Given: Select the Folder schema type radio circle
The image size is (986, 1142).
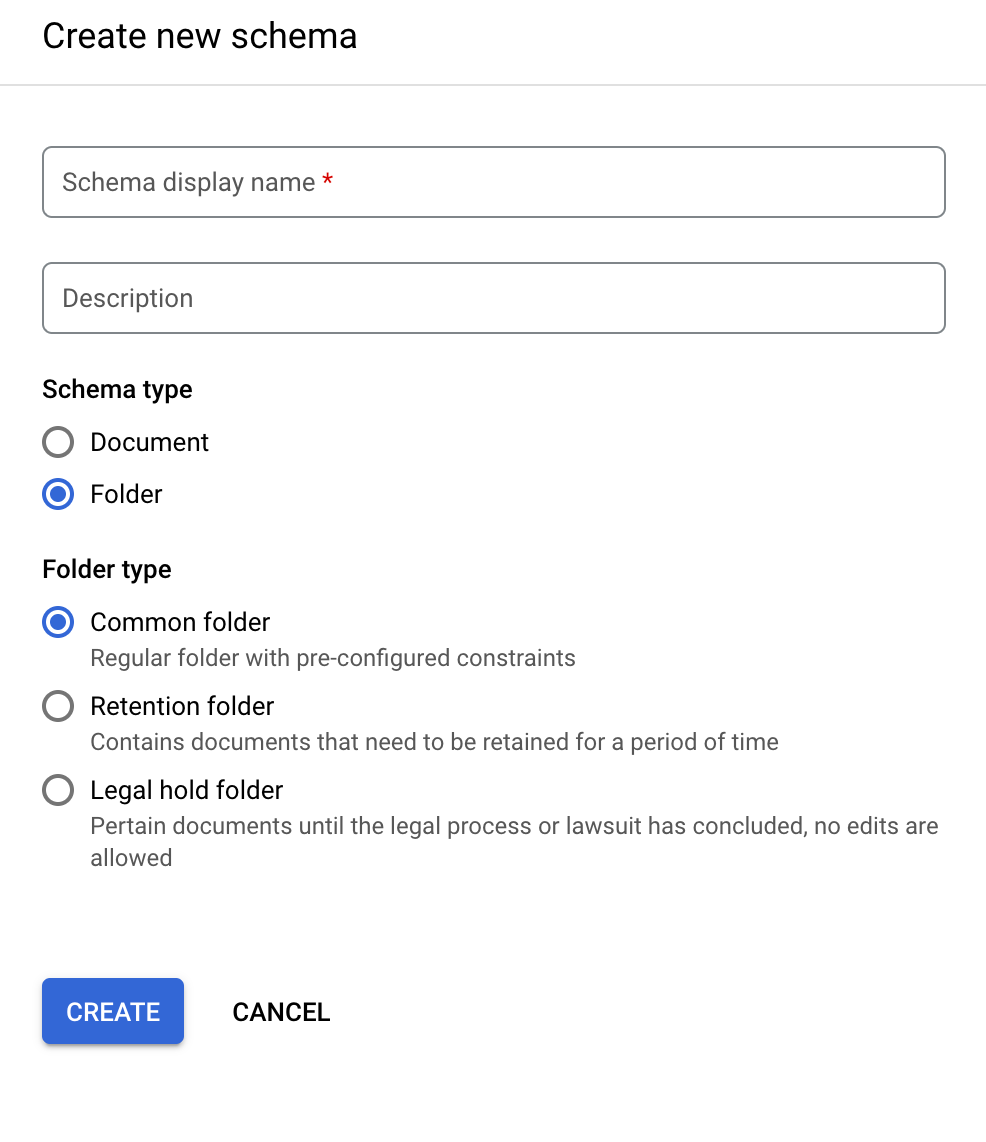Looking at the screenshot, I should (x=58, y=494).
